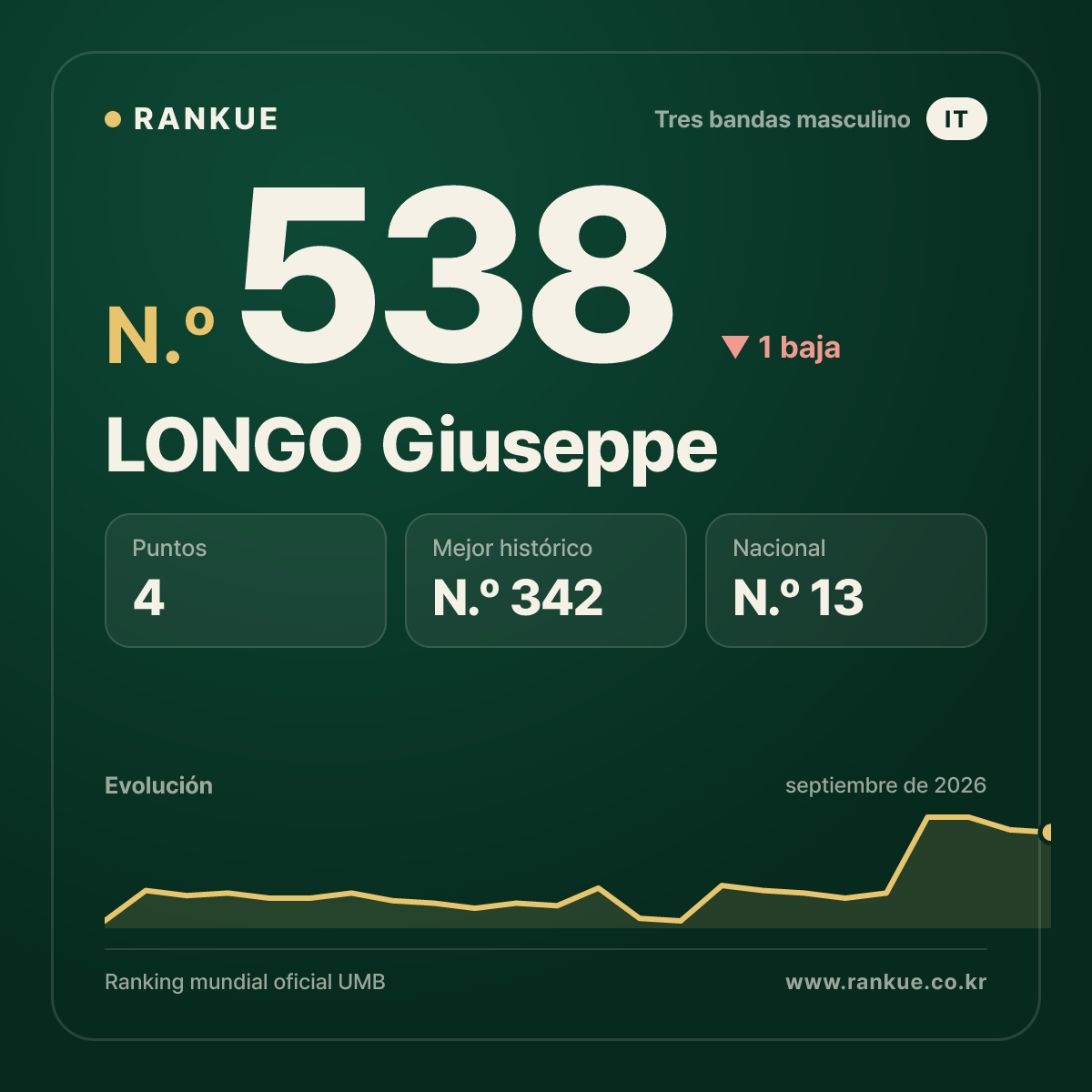1092x1092 pixels.
Task: Click the yellow 'N.º' prefix before 538
Action: coord(160,336)
